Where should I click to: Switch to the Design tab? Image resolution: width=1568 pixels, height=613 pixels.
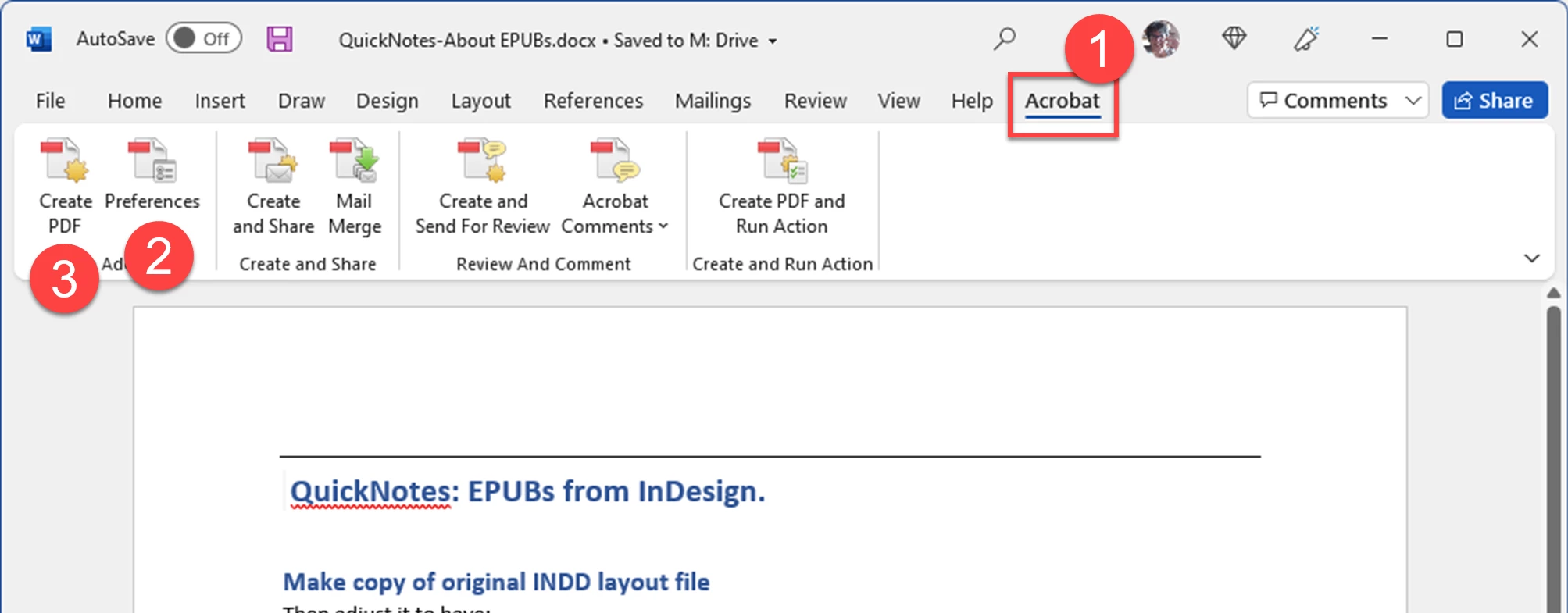point(387,101)
